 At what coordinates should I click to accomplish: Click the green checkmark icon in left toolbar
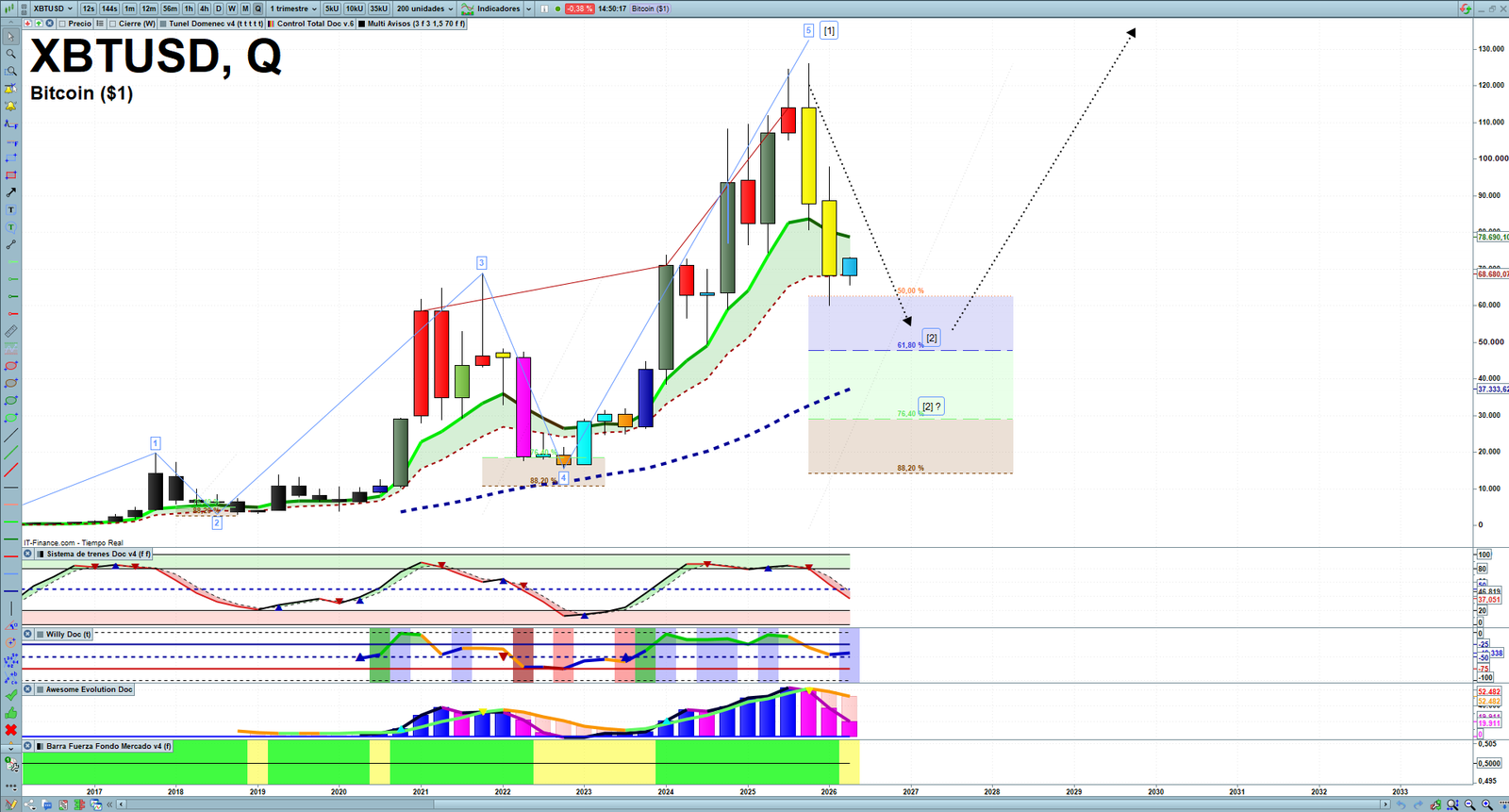coord(10,695)
